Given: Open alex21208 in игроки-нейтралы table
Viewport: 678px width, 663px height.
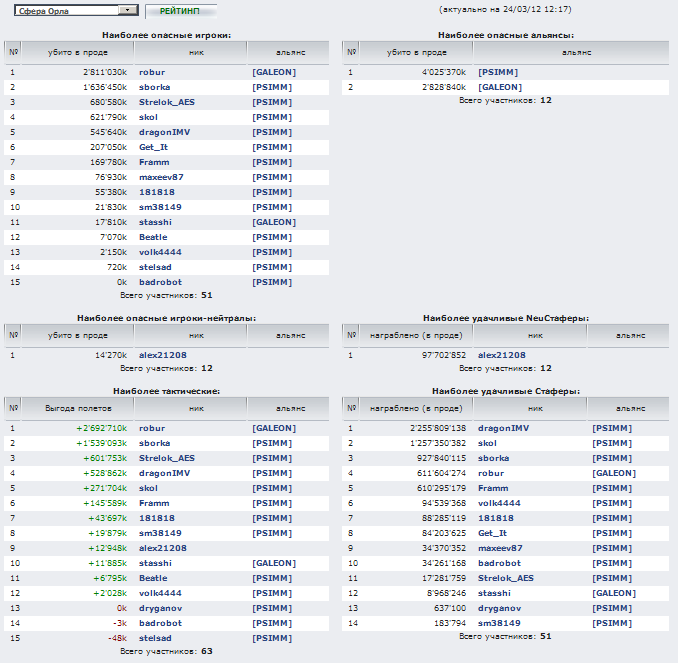Looking at the screenshot, I should coord(164,354).
